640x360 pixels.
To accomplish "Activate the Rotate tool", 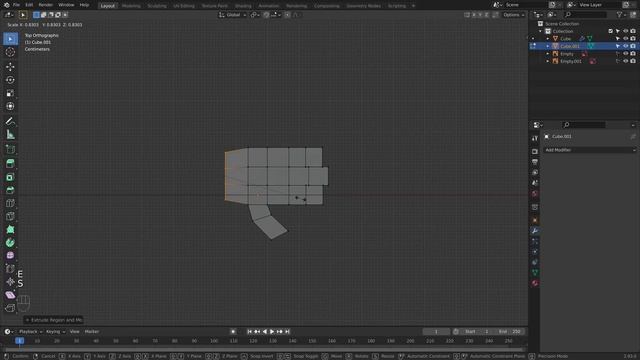I will 10,80.
